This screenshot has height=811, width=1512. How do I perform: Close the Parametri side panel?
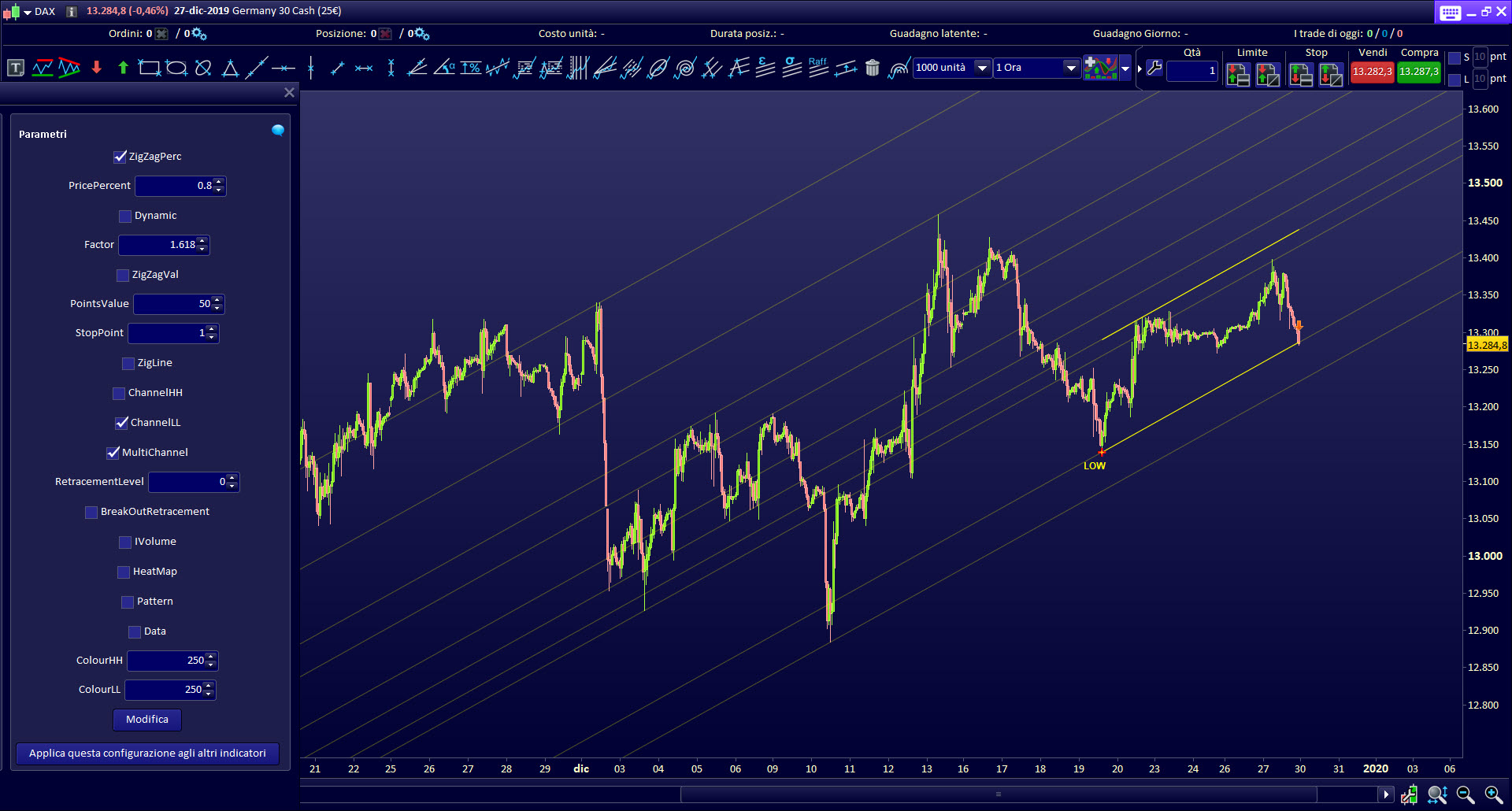tap(289, 92)
